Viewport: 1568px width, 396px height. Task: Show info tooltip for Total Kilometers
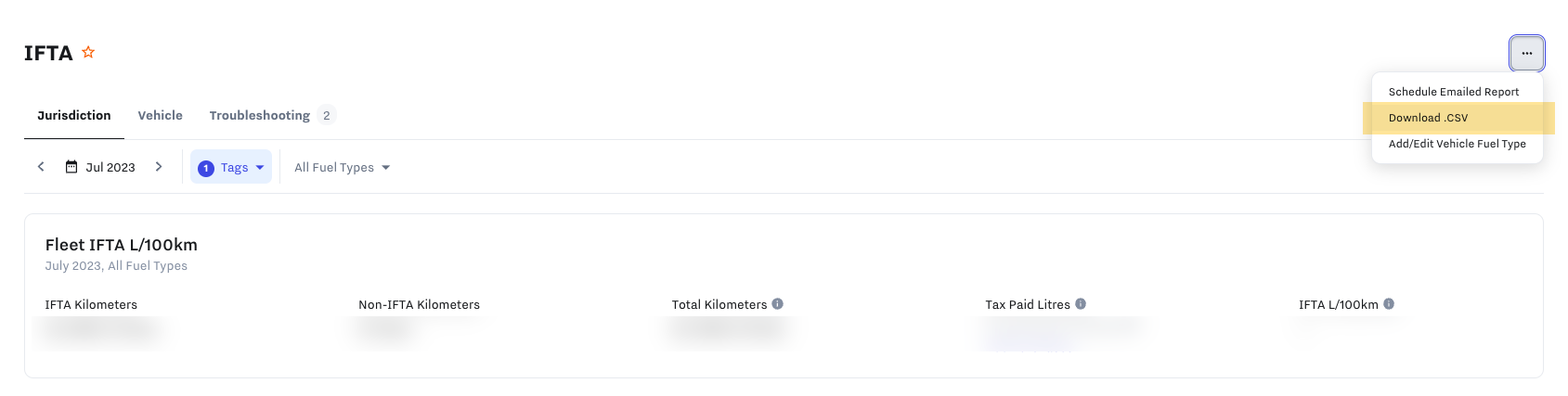tap(778, 303)
